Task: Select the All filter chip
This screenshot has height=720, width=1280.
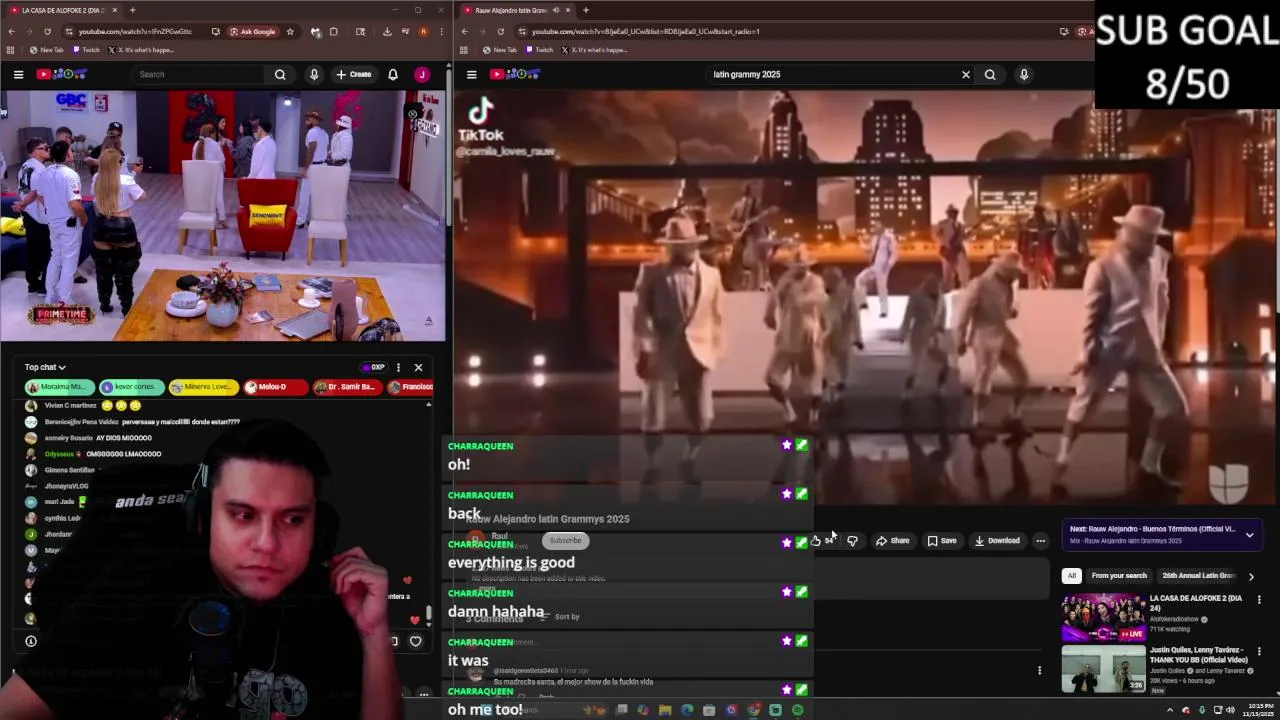Action: (x=1071, y=576)
